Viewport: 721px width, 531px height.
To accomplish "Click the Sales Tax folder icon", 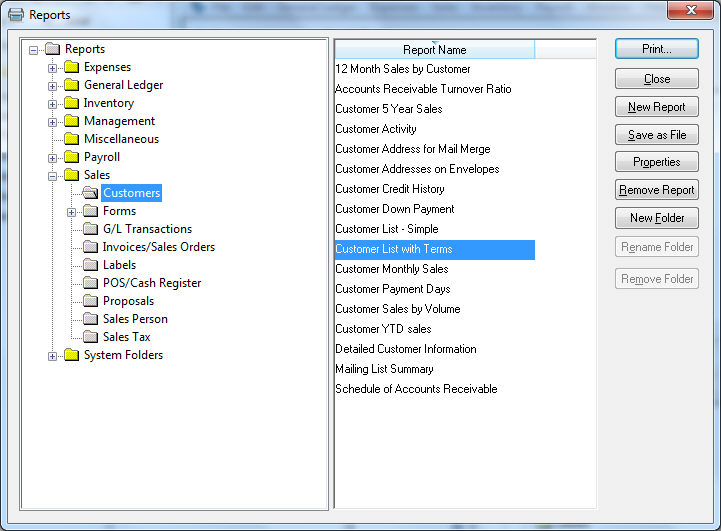I will [90, 337].
